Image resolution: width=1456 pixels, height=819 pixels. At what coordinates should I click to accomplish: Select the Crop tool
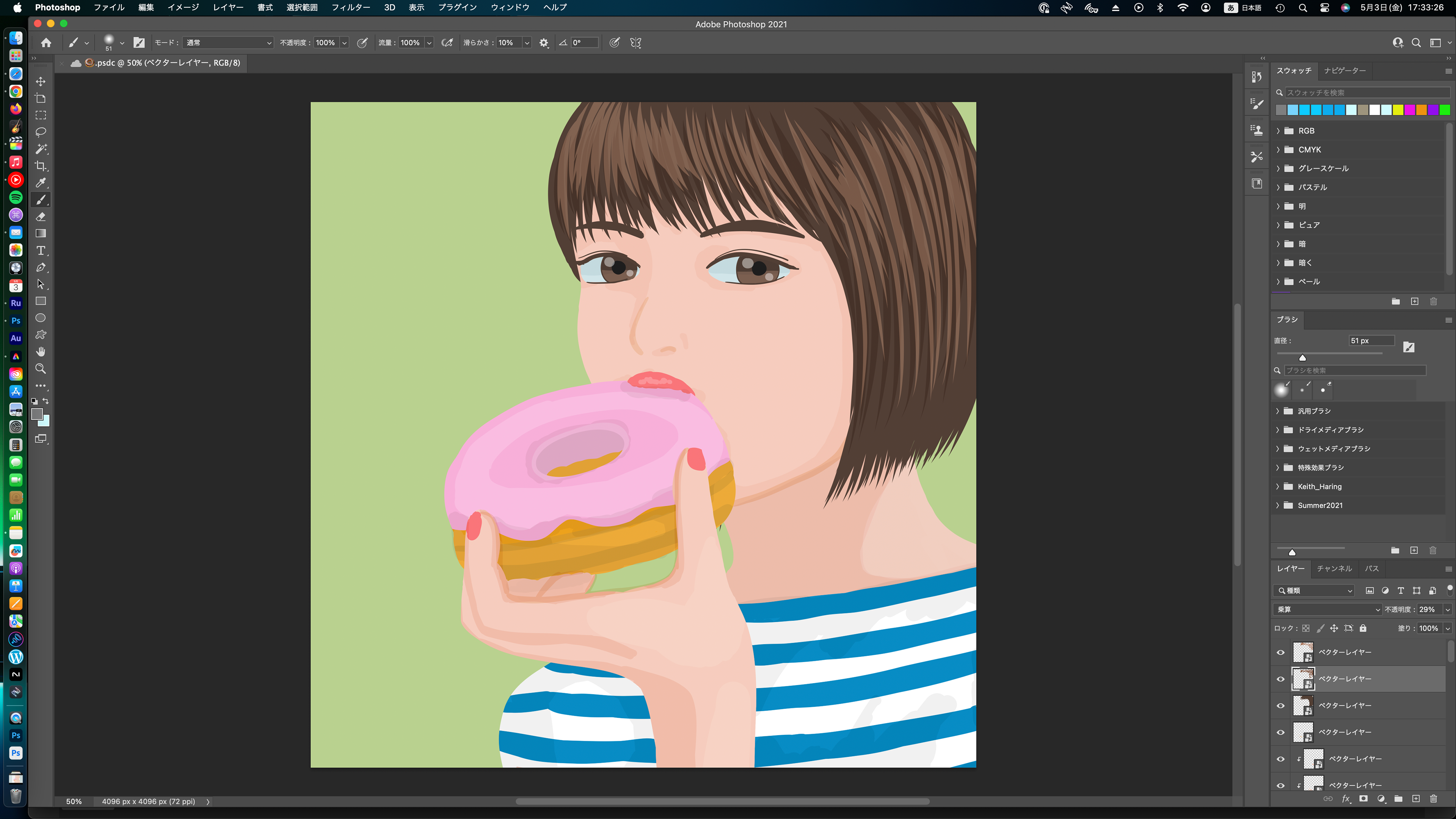[x=41, y=166]
